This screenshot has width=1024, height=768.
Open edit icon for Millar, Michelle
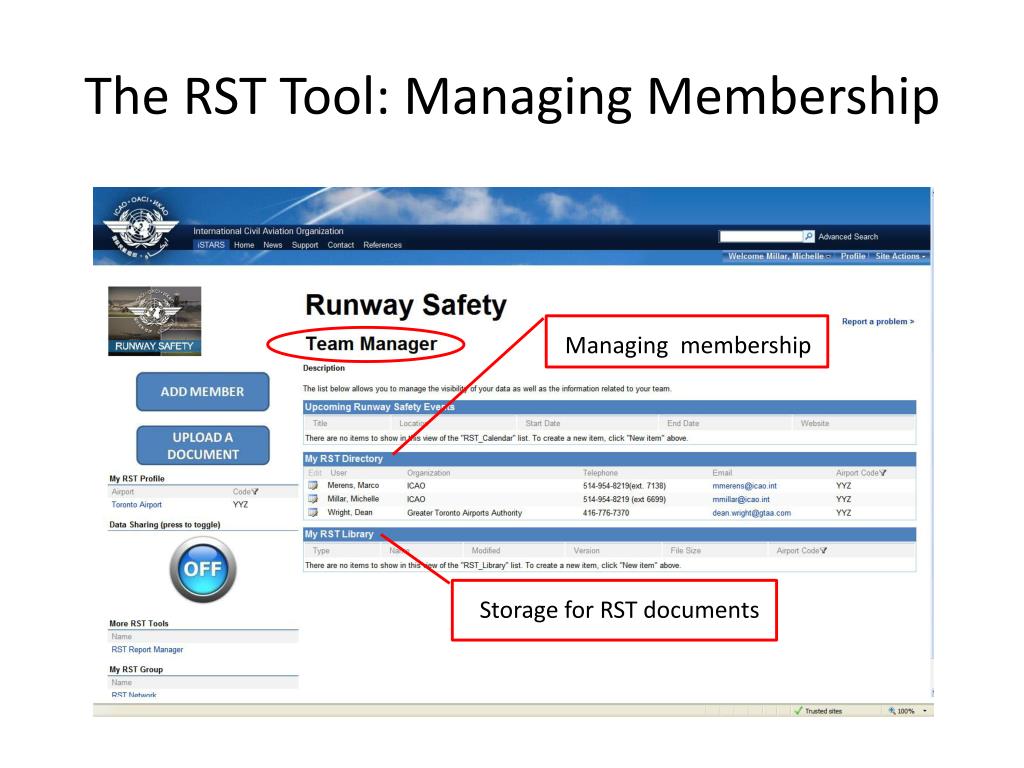click(x=313, y=499)
